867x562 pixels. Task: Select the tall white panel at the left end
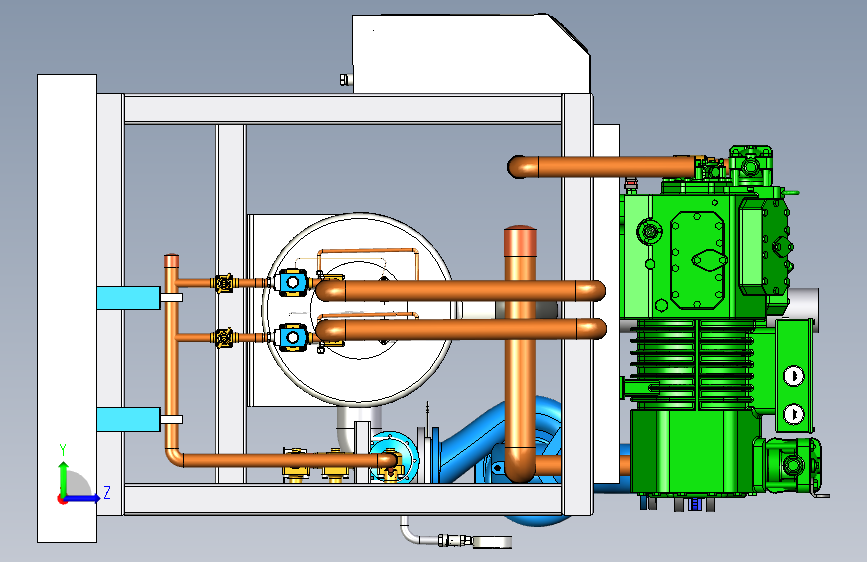pos(67,308)
